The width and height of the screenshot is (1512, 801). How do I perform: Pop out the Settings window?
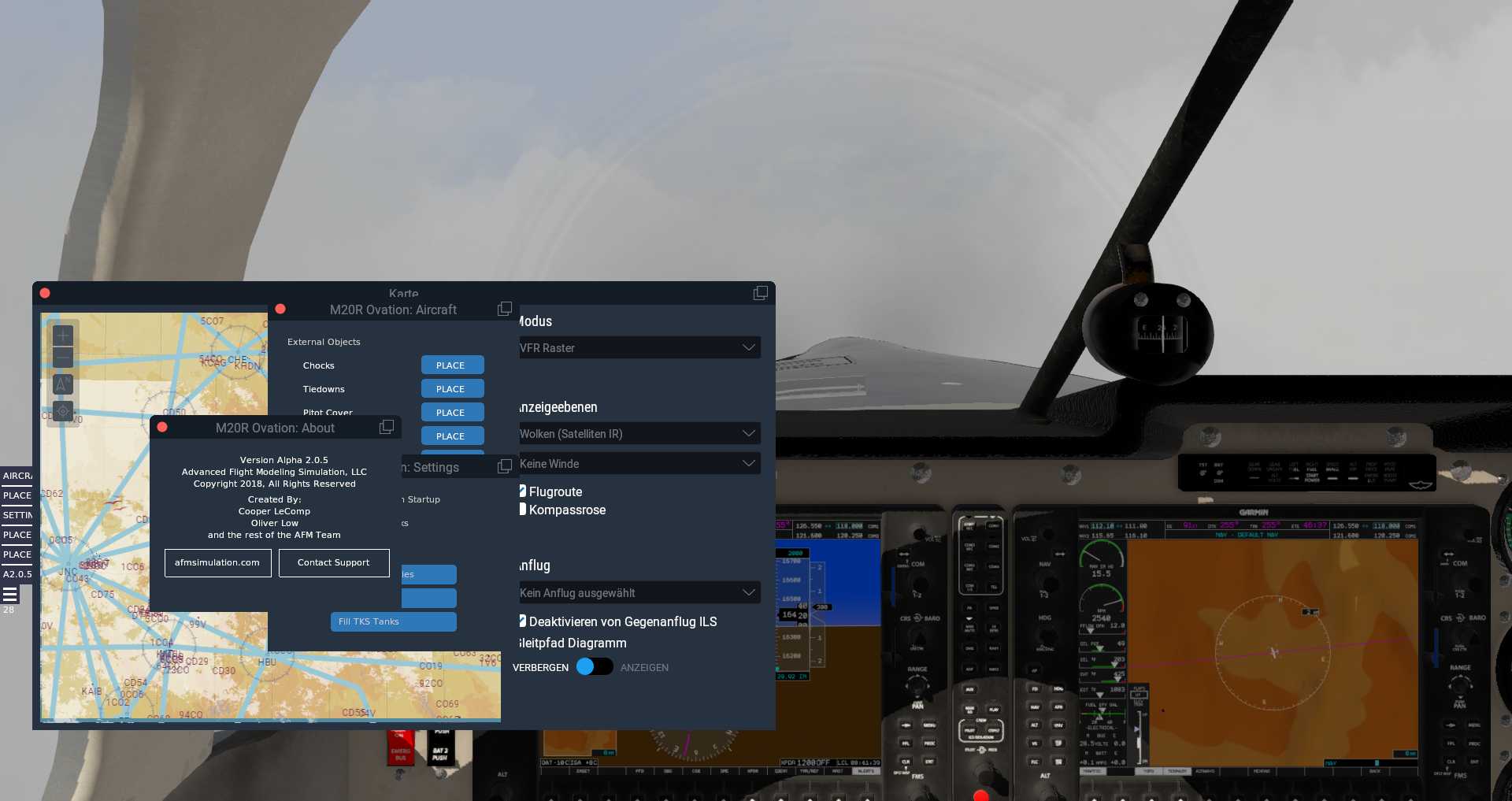505,466
